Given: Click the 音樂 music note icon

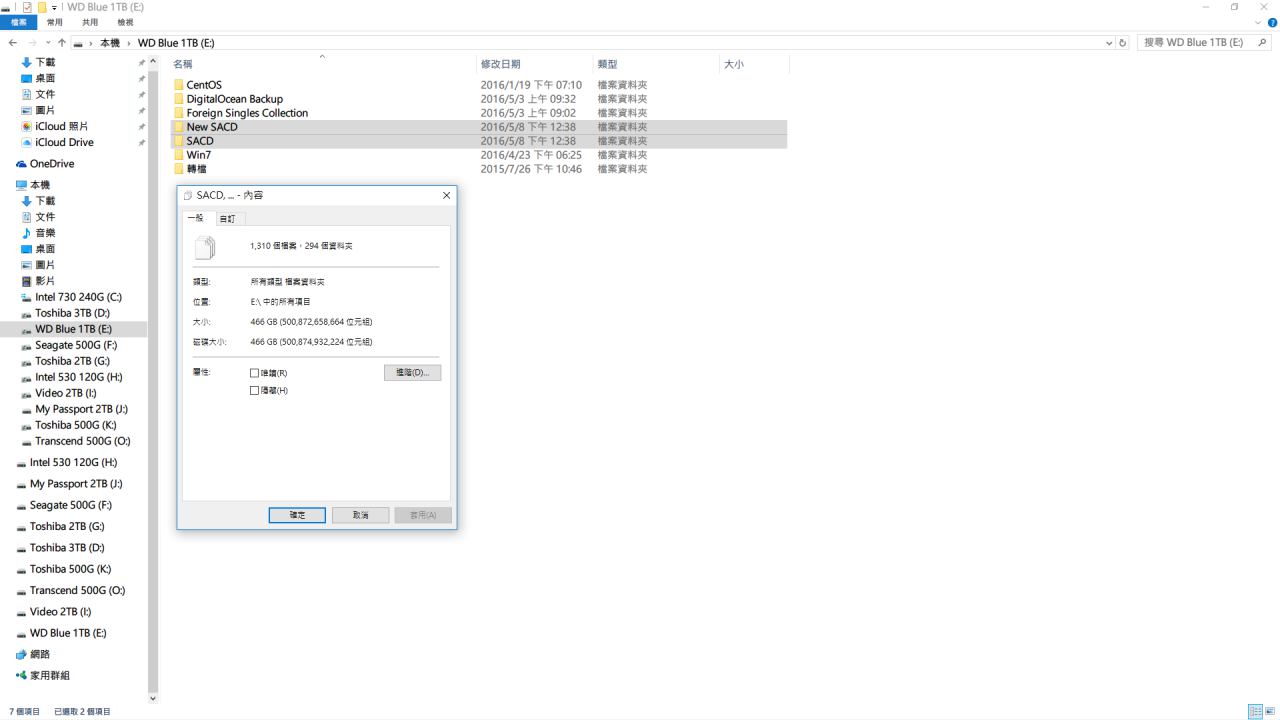Looking at the screenshot, I should pyautogui.click(x=26, y=233).
